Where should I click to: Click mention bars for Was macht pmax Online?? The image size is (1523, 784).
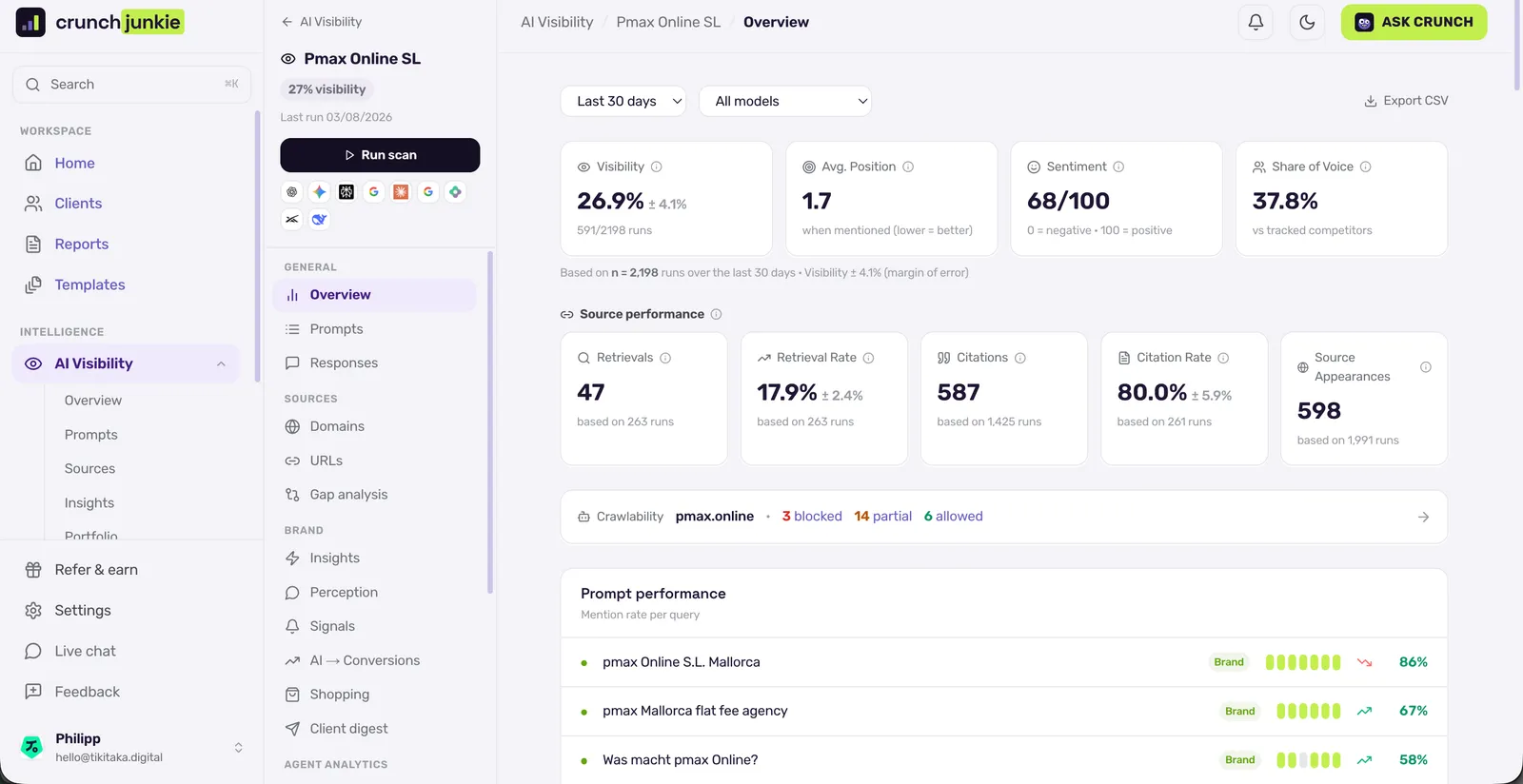[1309, 760]
